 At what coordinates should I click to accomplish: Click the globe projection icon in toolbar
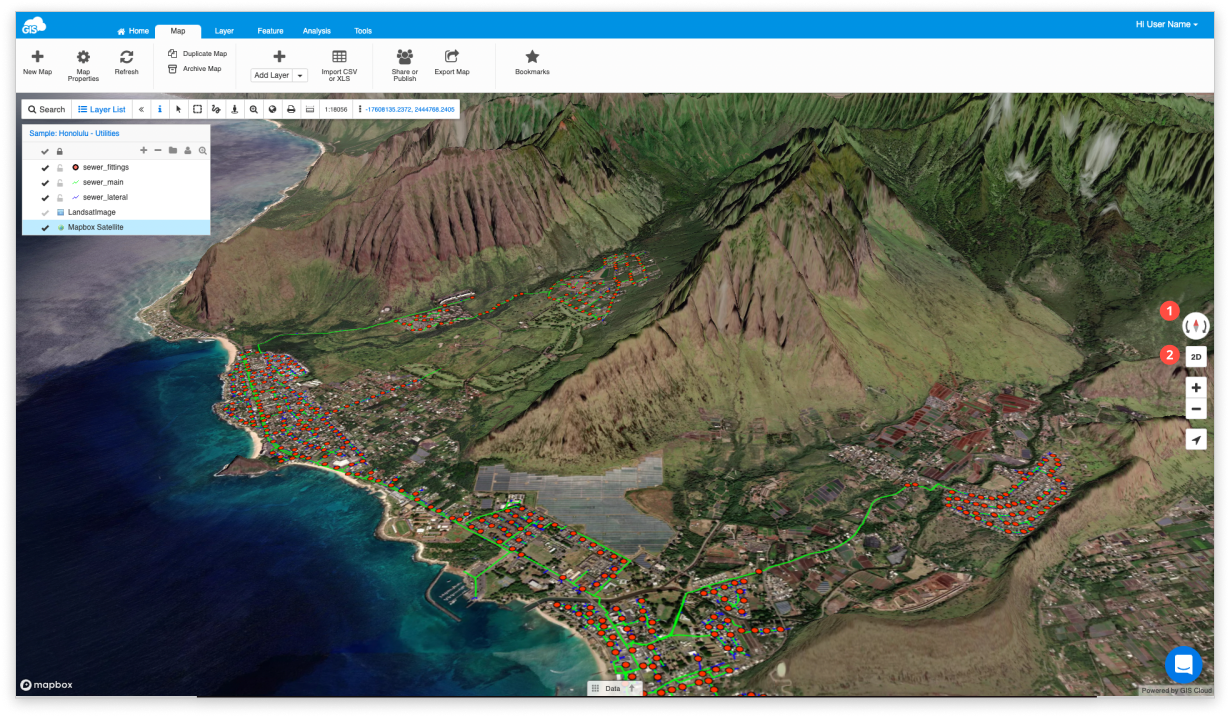272,109
